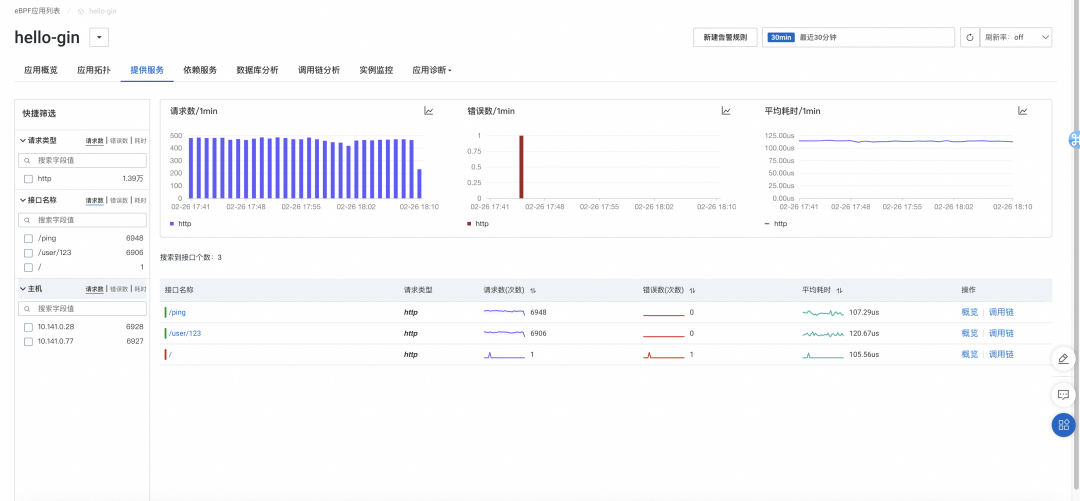Switch to the 应用拓扑 tab
This screenshot has height=501, width=1080.
click(x=94, y=70)
